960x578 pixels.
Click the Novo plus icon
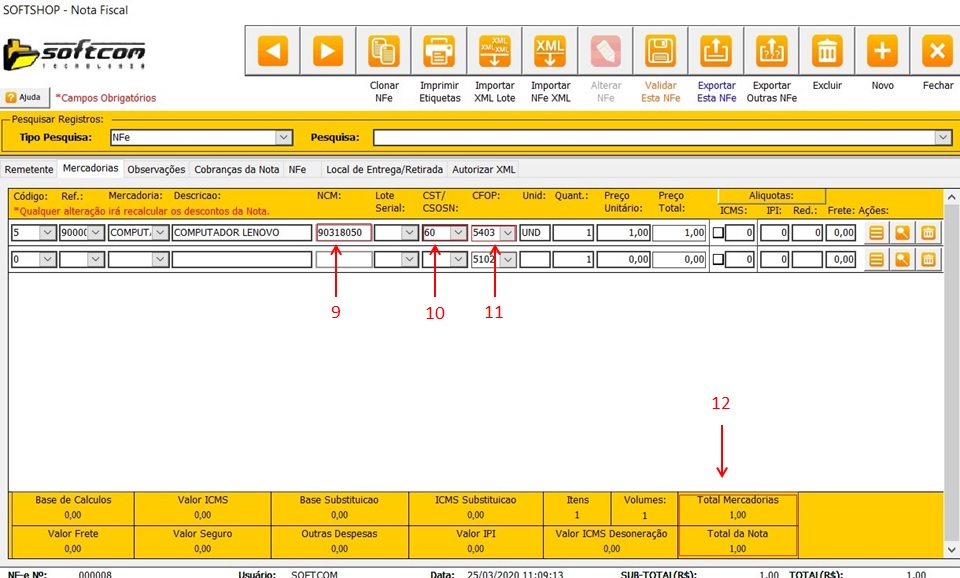coord(881,50)
